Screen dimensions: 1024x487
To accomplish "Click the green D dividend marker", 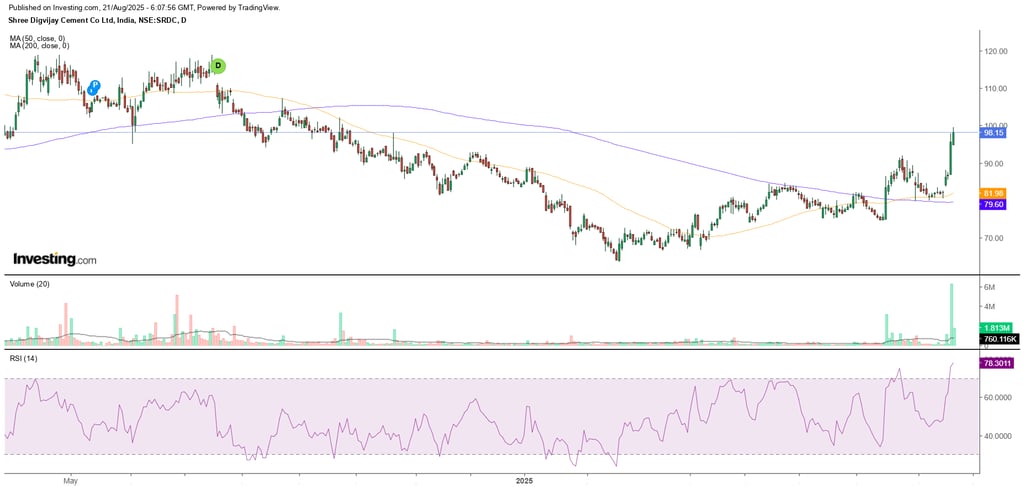I will click(219, 66).
